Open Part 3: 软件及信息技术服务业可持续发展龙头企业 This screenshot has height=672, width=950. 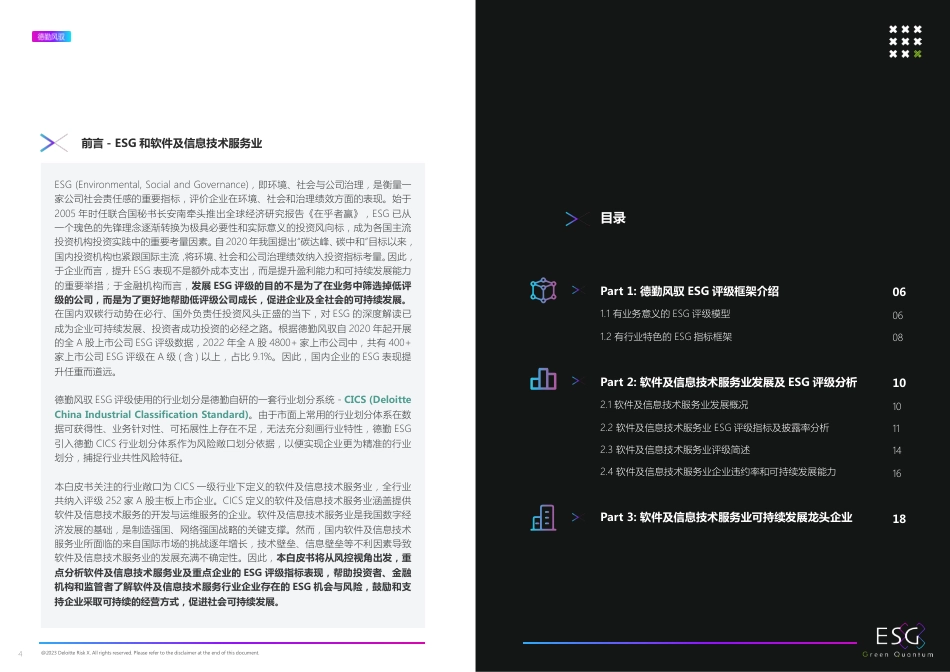[x=726, y=517]
